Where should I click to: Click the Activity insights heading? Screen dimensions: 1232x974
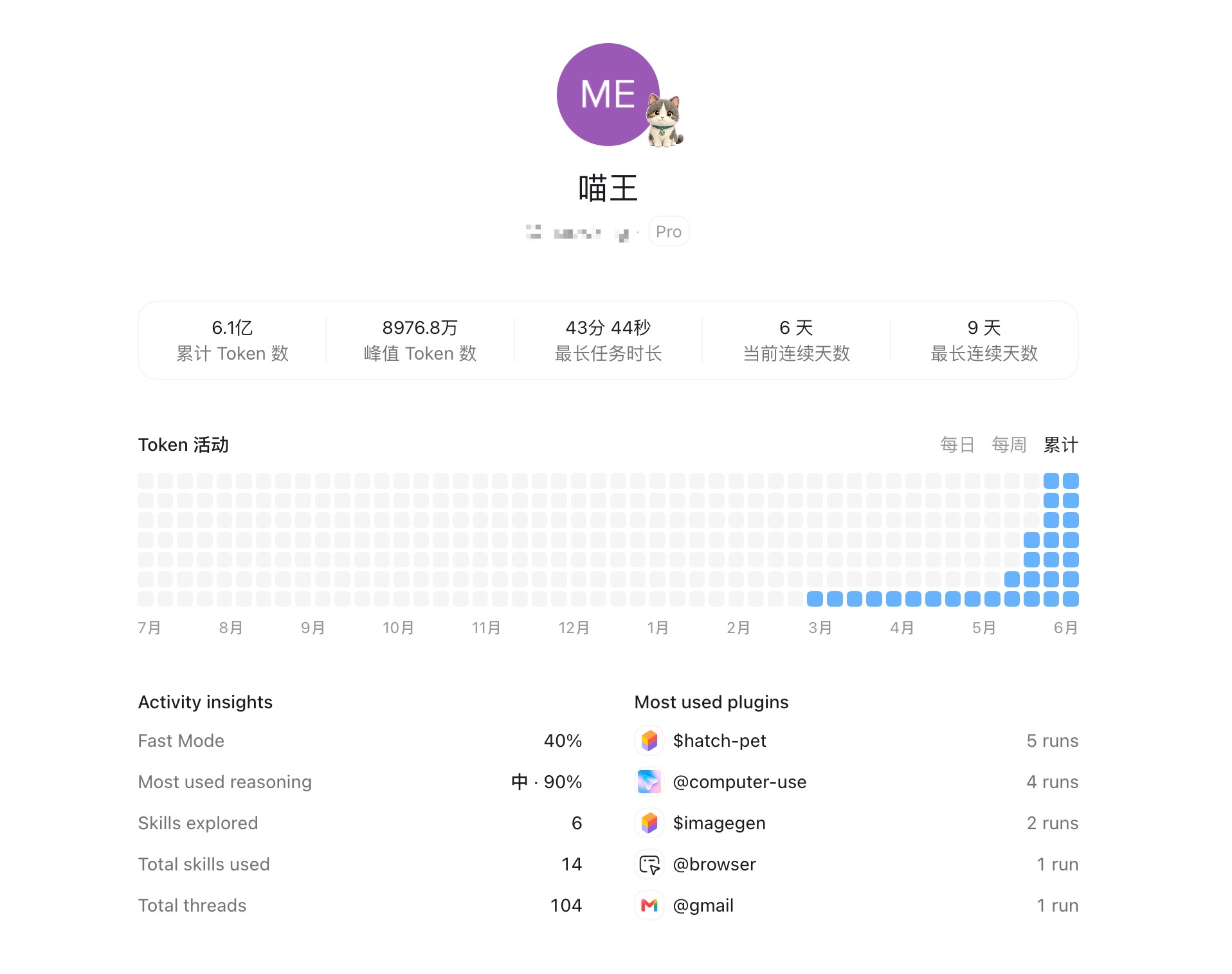click(205, 702)
